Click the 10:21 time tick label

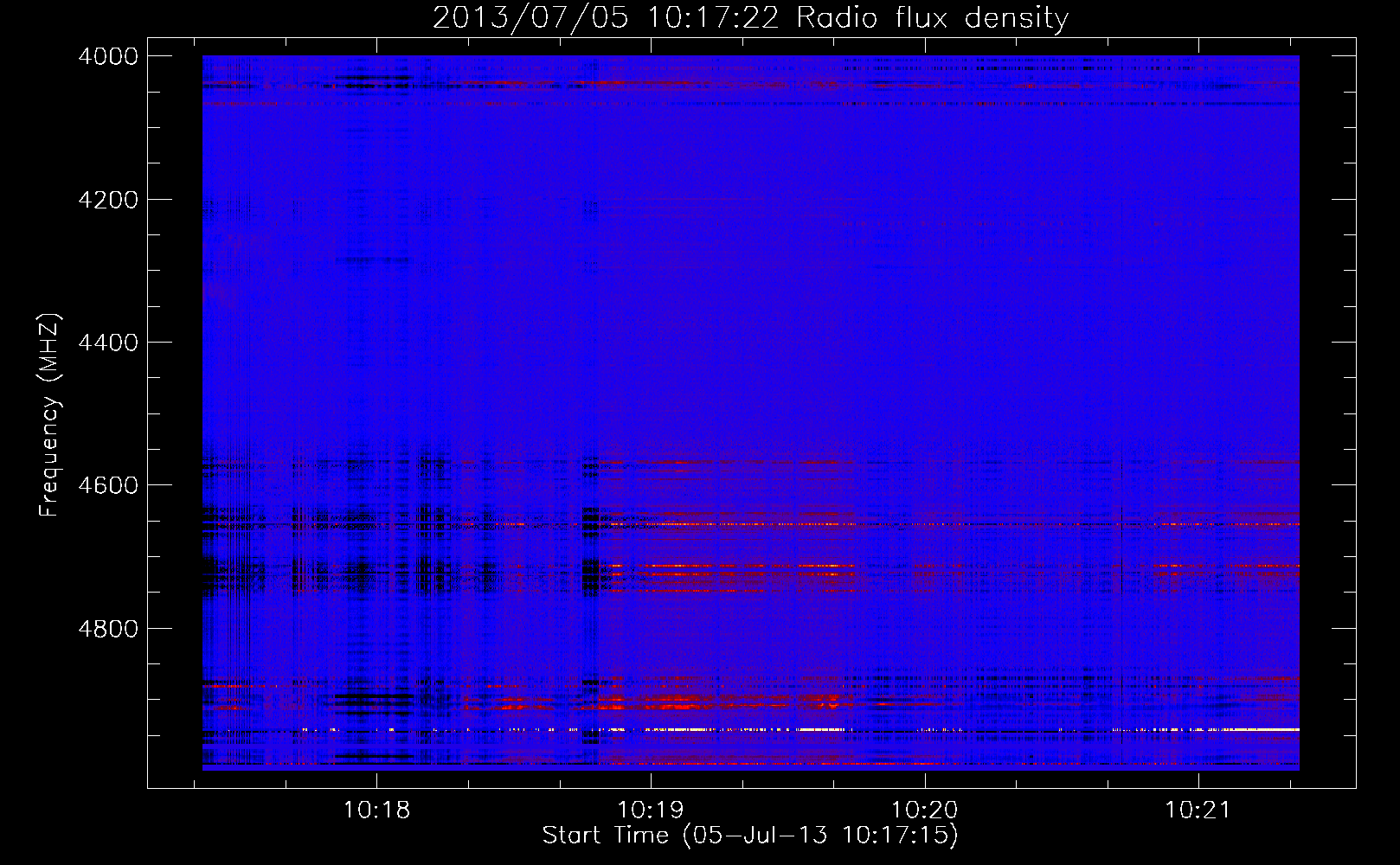coord(1198,811)
